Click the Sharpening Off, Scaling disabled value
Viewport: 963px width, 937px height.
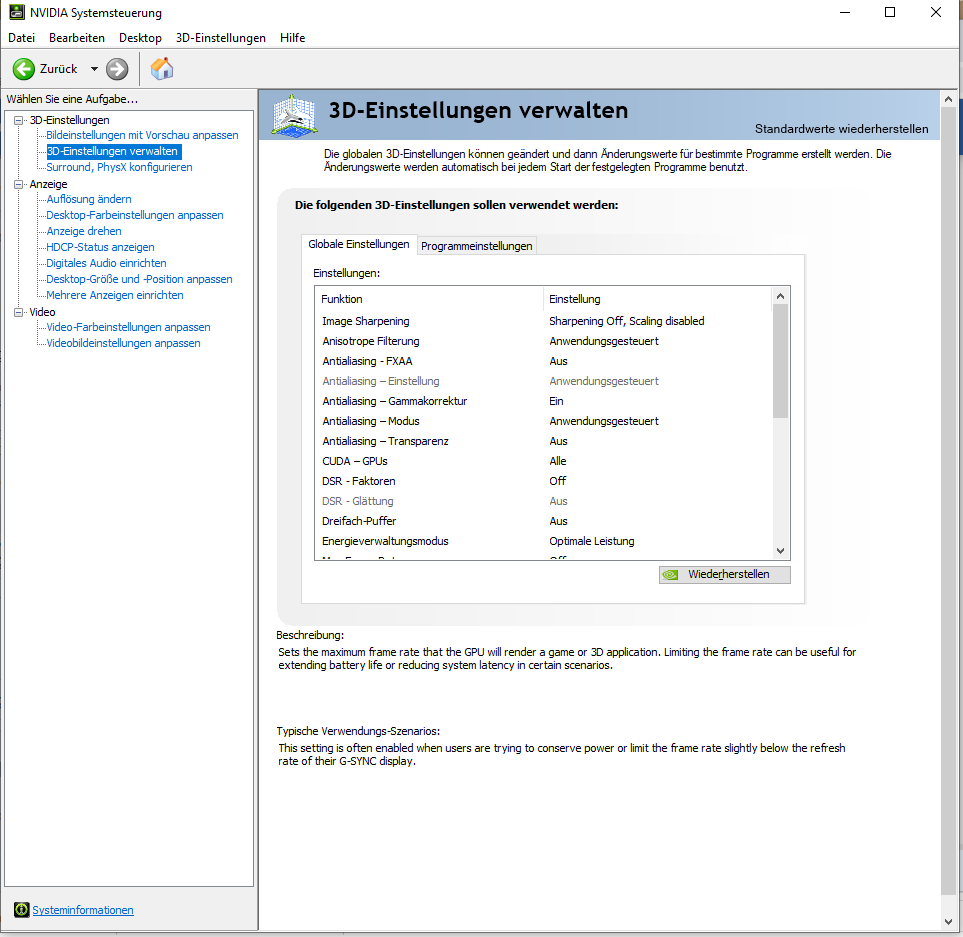[626, 321]
